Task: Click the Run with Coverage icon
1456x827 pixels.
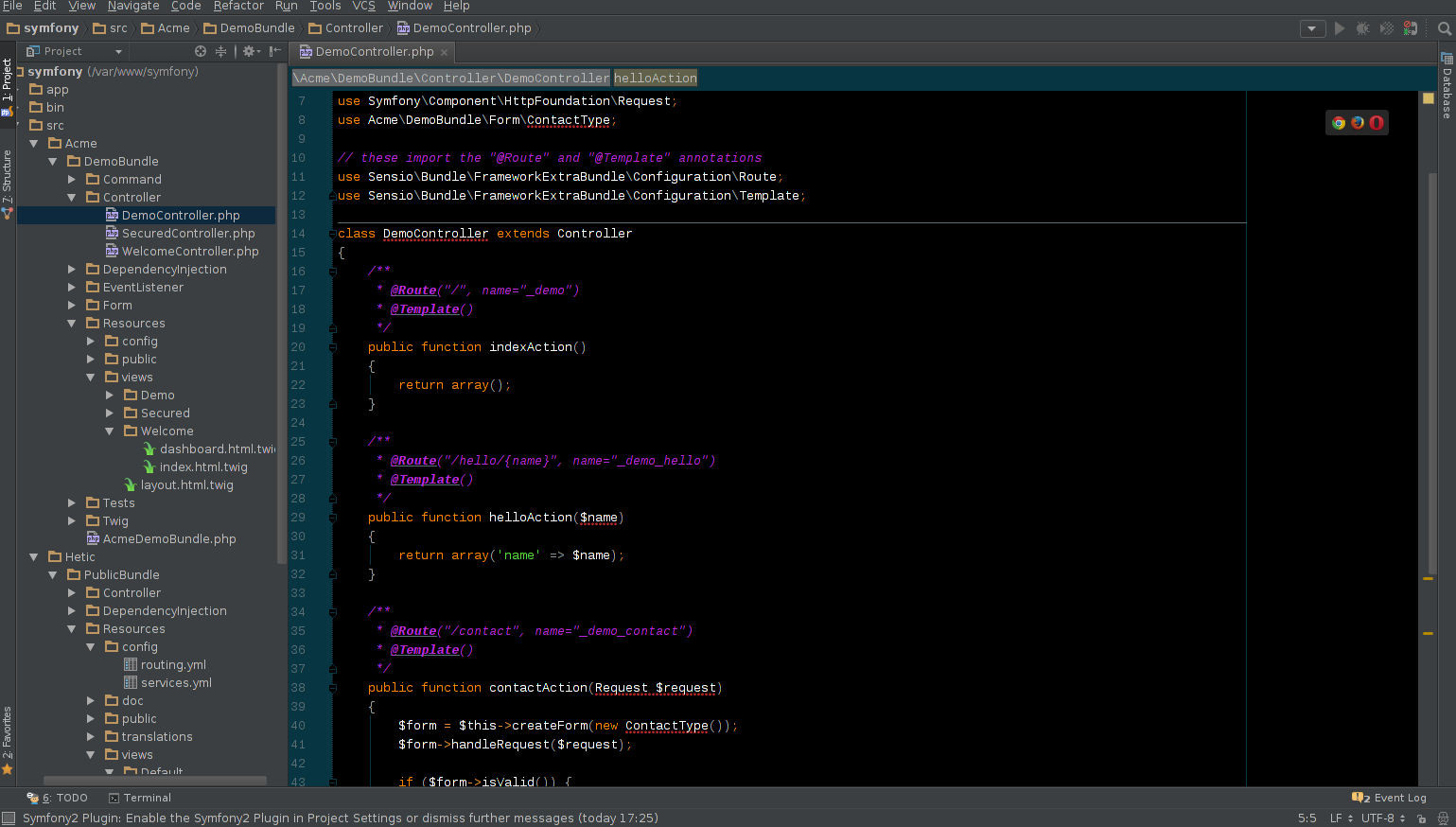Action: click(x=1387, y=28)
